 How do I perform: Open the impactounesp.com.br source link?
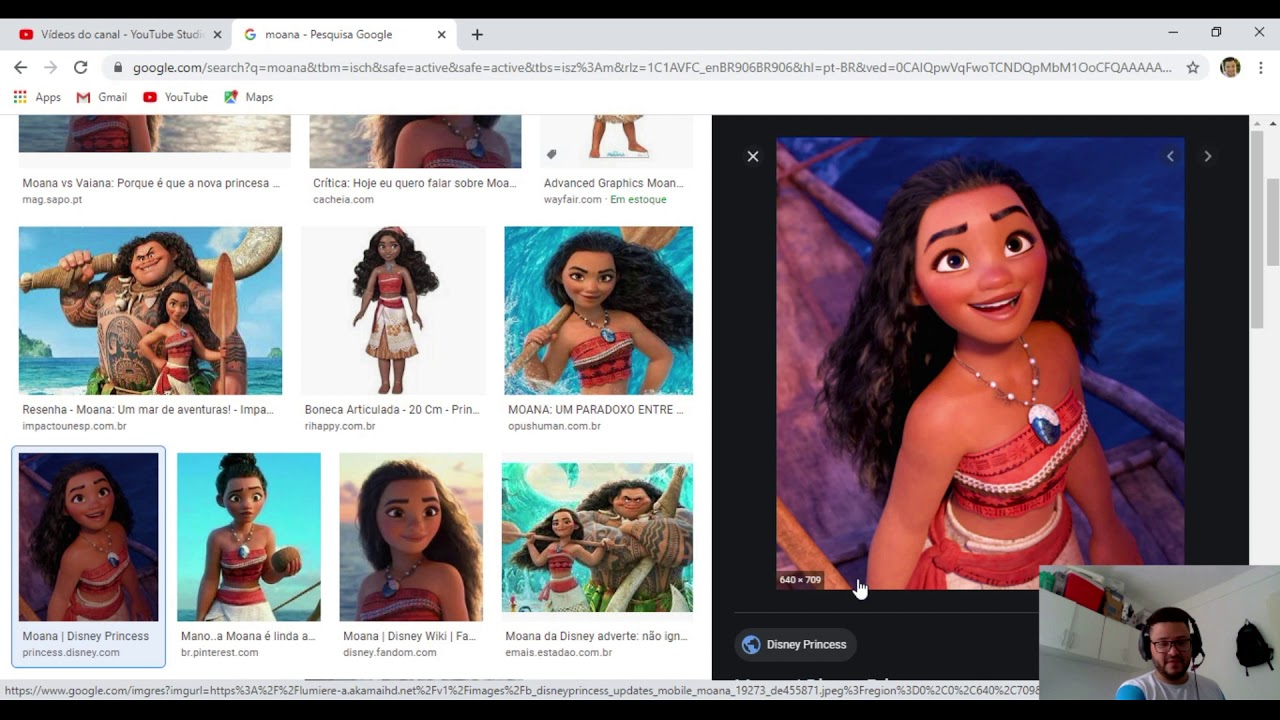click(74, 426)
